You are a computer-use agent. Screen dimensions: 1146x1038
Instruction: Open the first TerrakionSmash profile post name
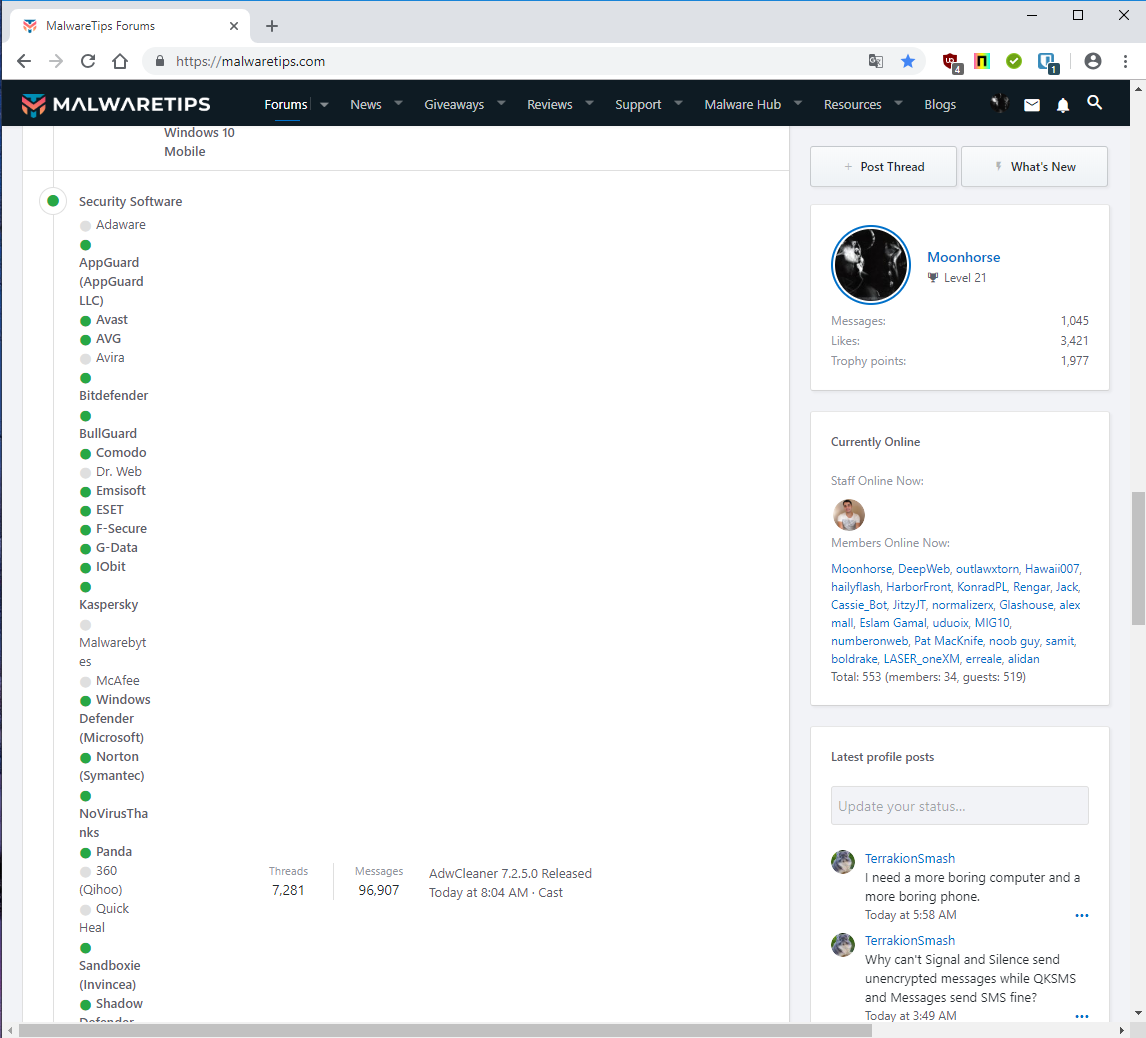[x=910, y=859]
